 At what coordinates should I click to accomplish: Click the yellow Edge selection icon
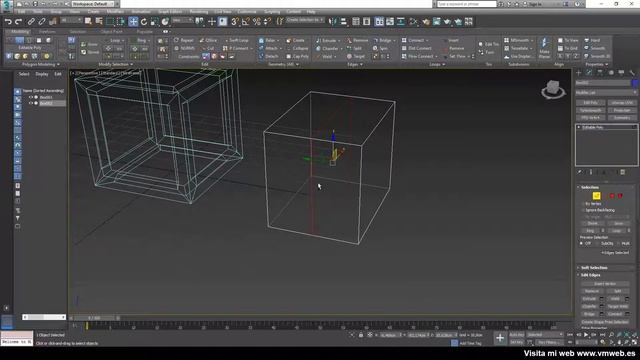596,196
